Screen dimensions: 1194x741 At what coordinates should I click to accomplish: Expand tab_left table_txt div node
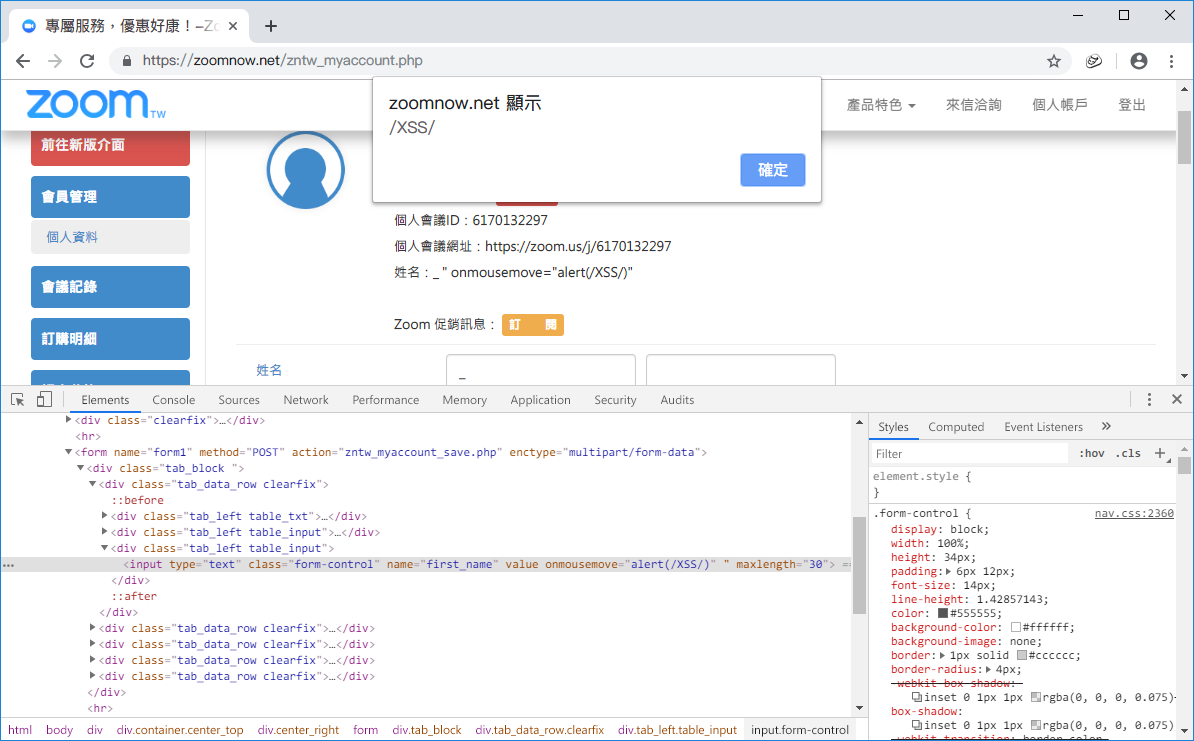coord(105,516)
